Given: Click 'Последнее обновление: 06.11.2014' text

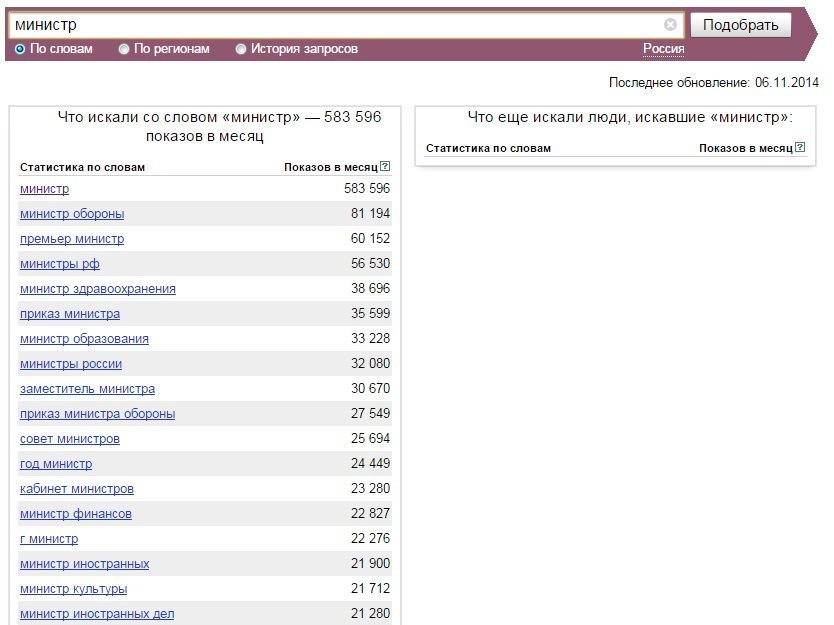Looking at the screenshot, I should [713, 82].
